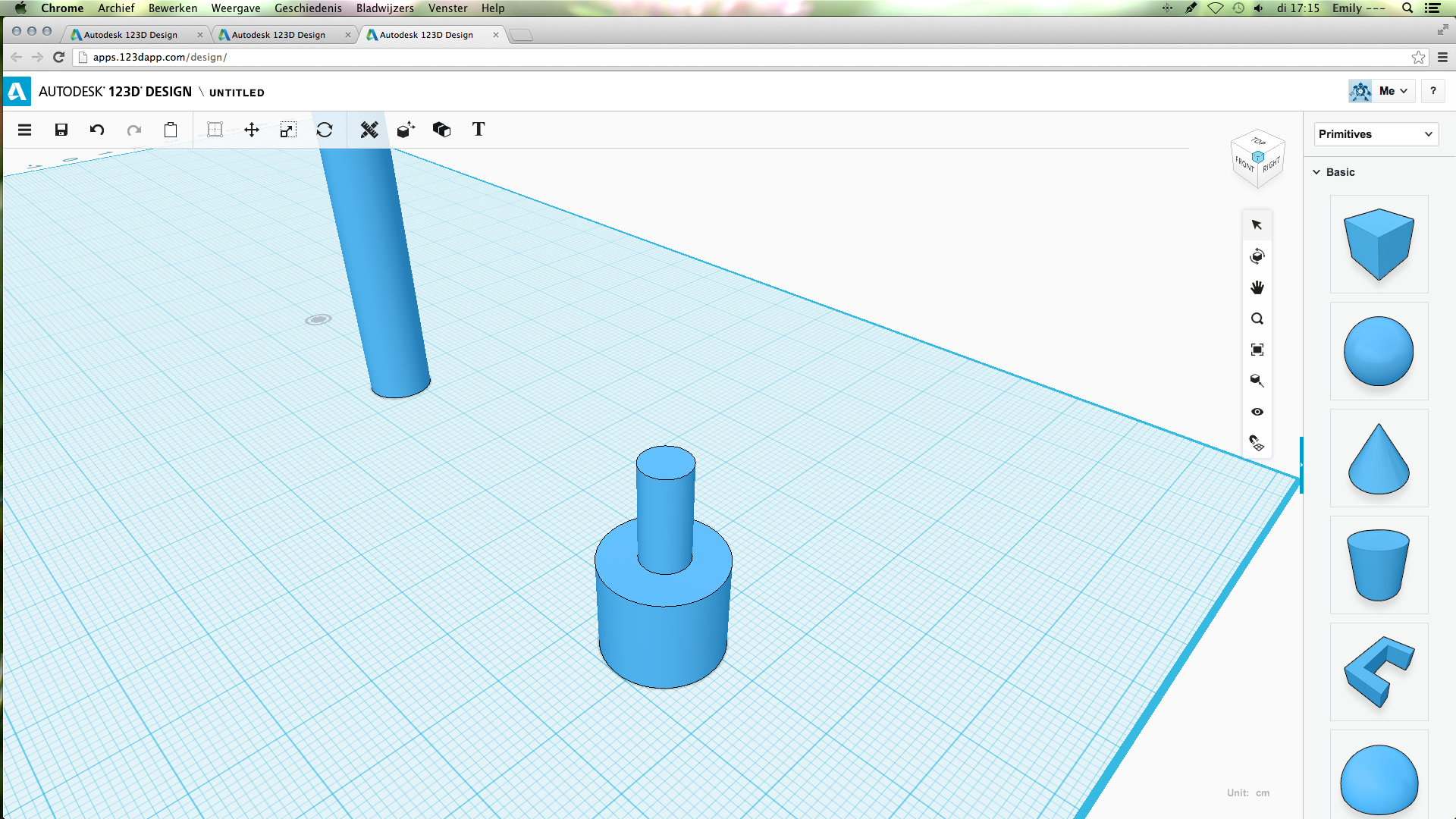Click the Text tool icon
Screen dimensions: 1456x819
[479, 130]
